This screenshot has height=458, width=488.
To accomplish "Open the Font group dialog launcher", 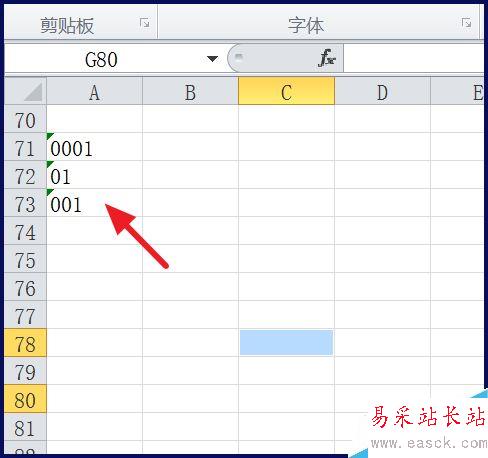I will click(466, 23).
